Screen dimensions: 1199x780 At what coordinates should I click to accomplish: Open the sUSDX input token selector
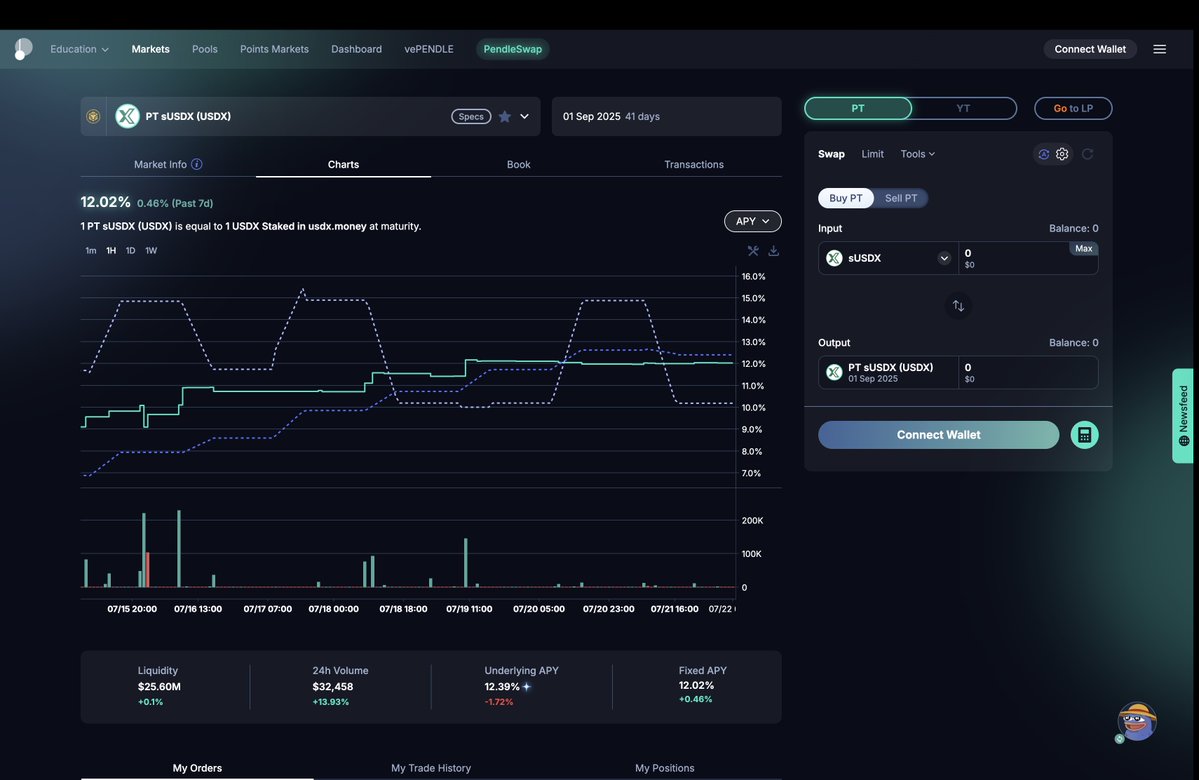(x=887, y=258)
